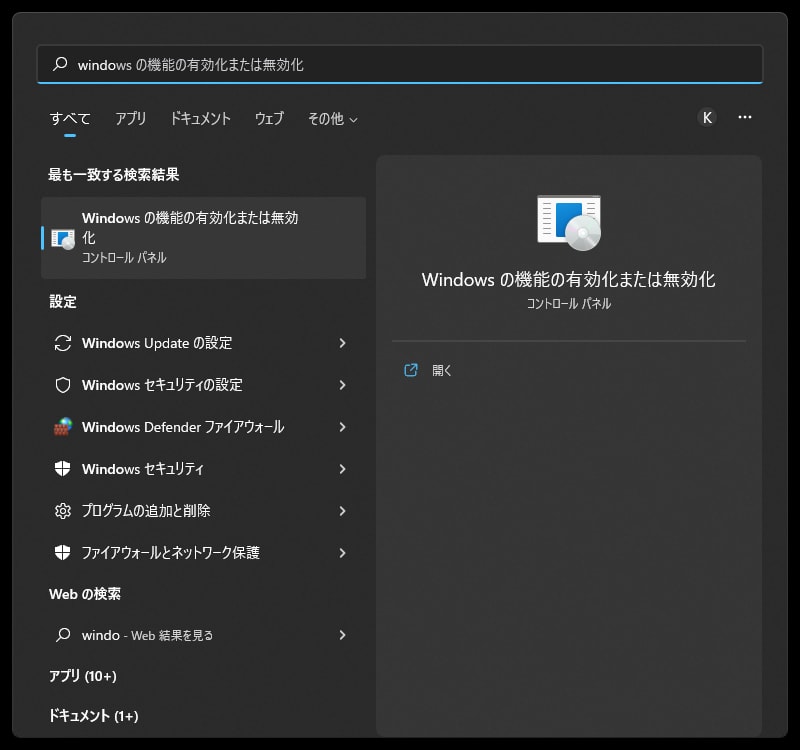Expand the アプリ (10+) section
This screenshot has height=750, width=800.
click(x=82, y=676)
